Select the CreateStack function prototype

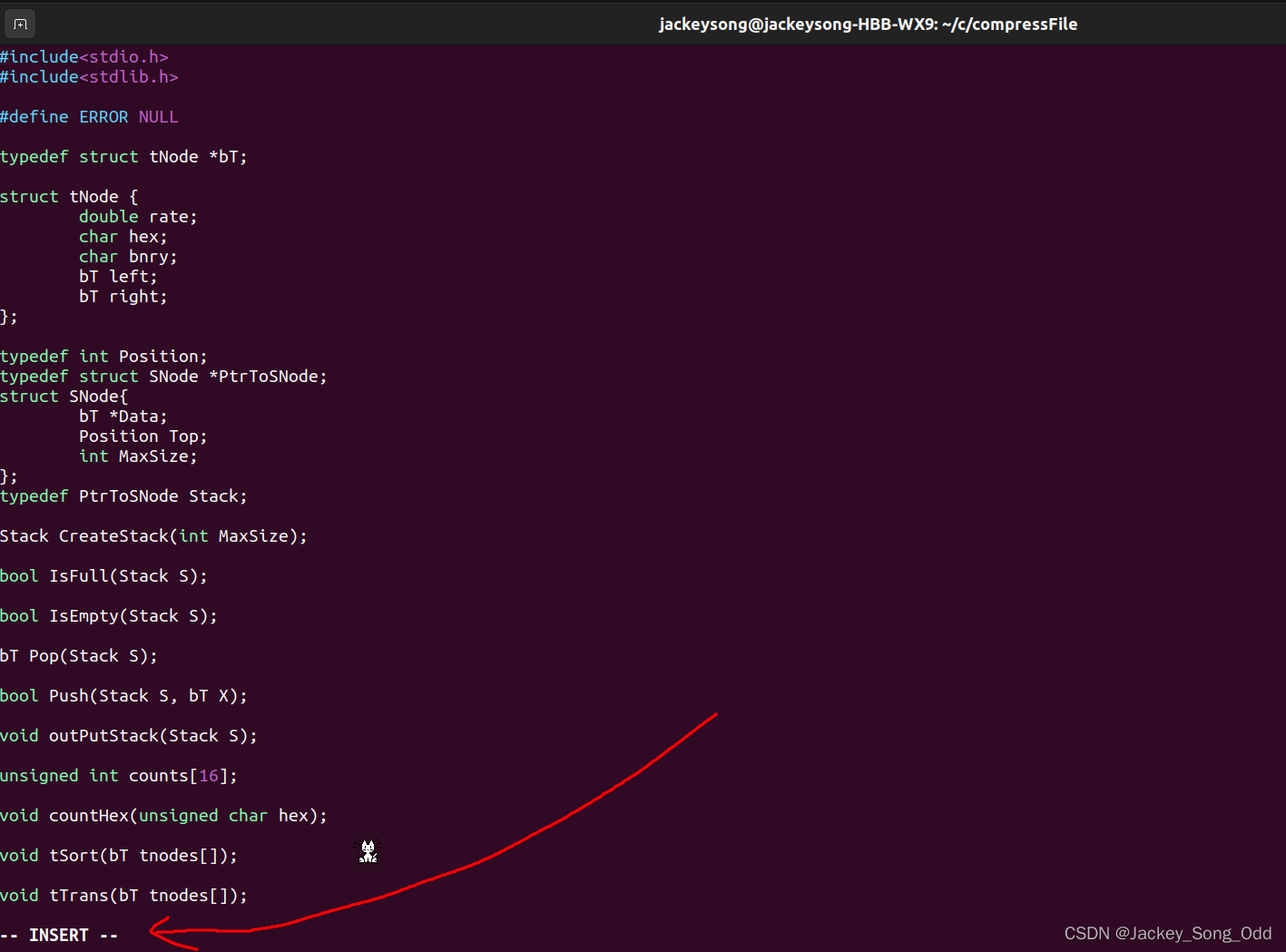[153, 535]
